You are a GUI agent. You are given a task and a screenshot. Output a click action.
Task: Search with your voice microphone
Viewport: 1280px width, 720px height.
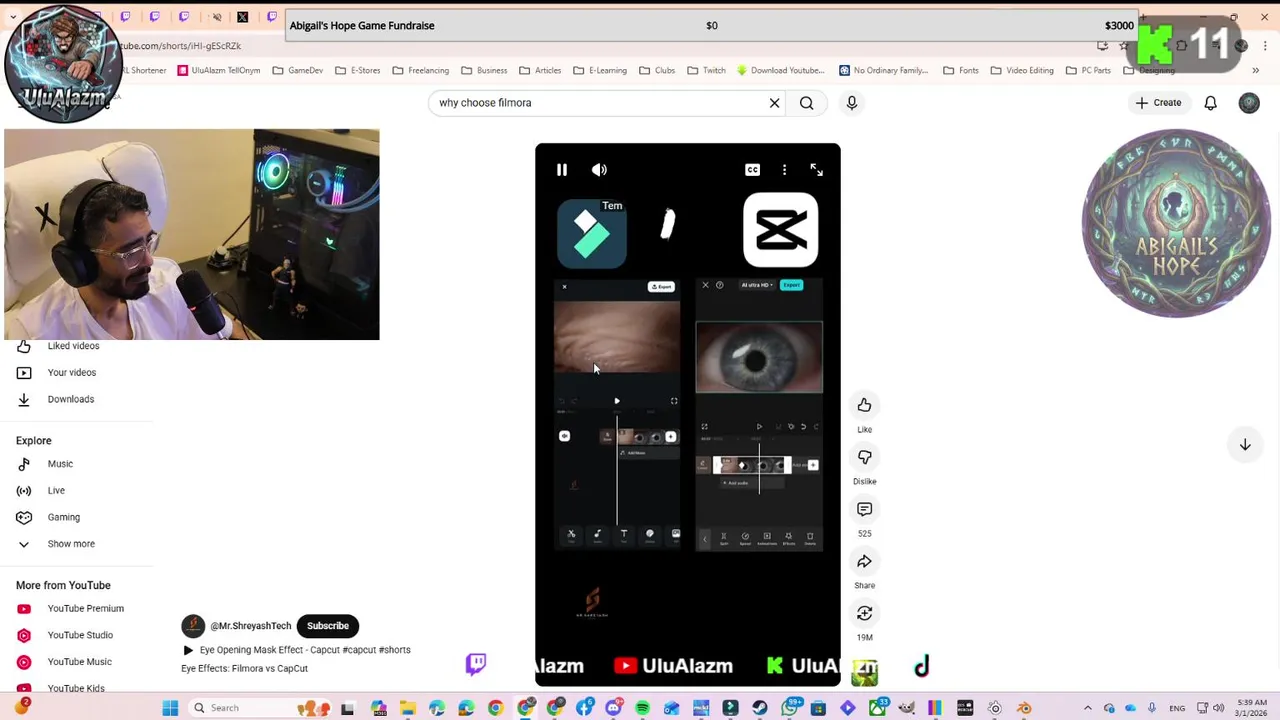coord(852,103)
